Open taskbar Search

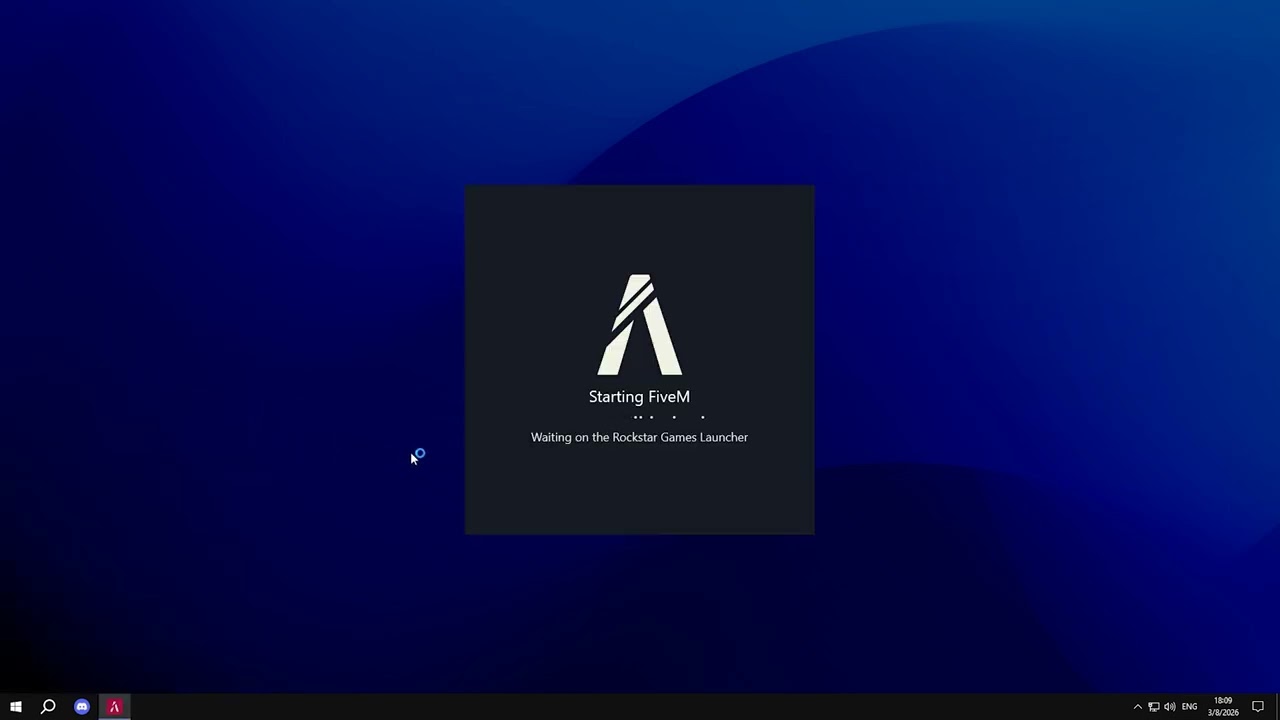pos(48,707)
